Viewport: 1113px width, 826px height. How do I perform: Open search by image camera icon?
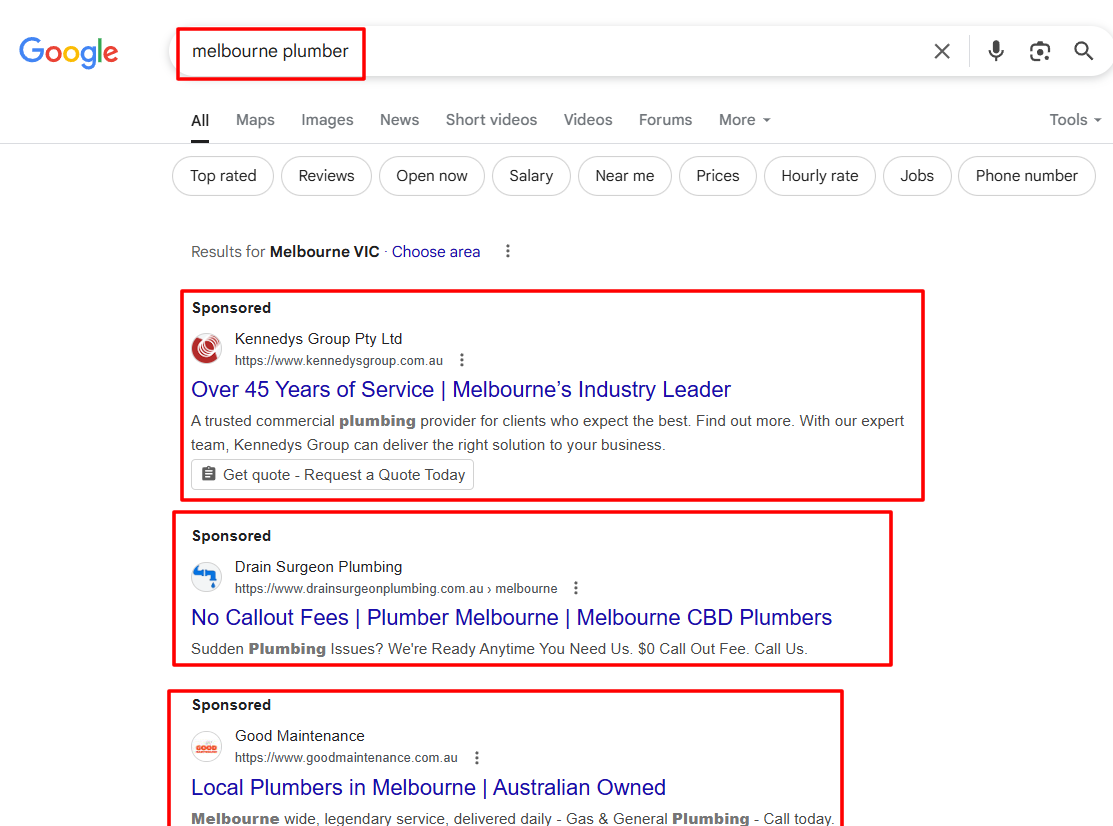point(1040,51)
